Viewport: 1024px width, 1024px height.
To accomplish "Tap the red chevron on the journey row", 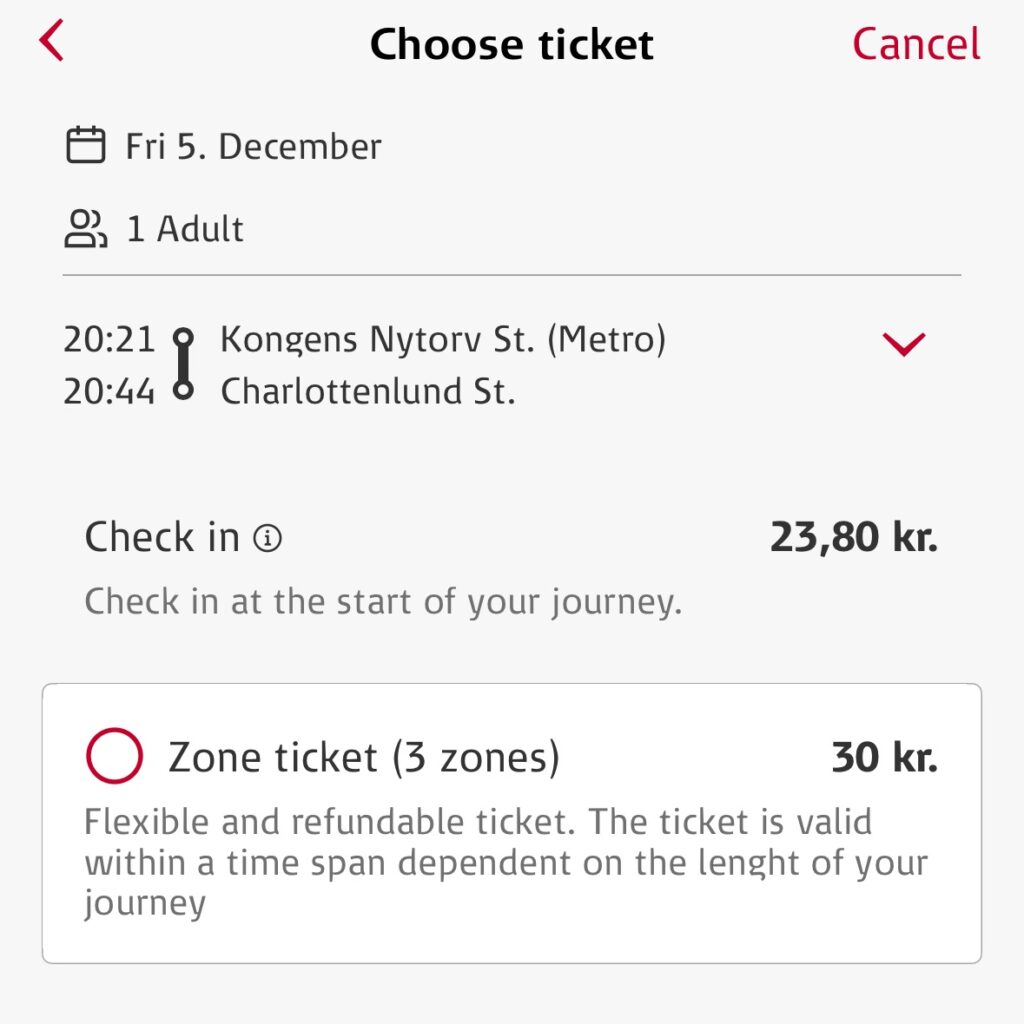I will [x=903, y=345].
